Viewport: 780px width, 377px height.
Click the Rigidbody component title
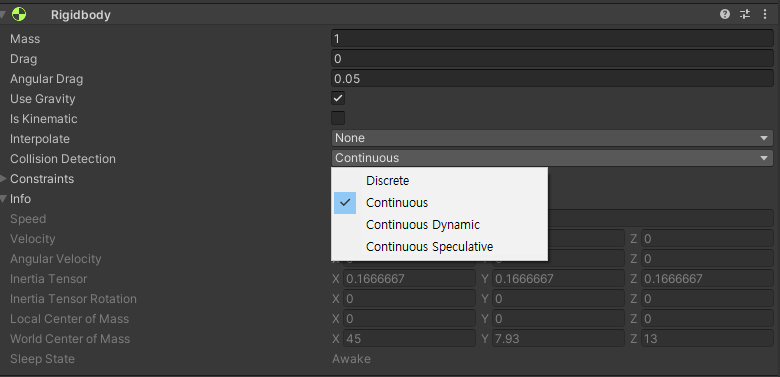[81, 15]
